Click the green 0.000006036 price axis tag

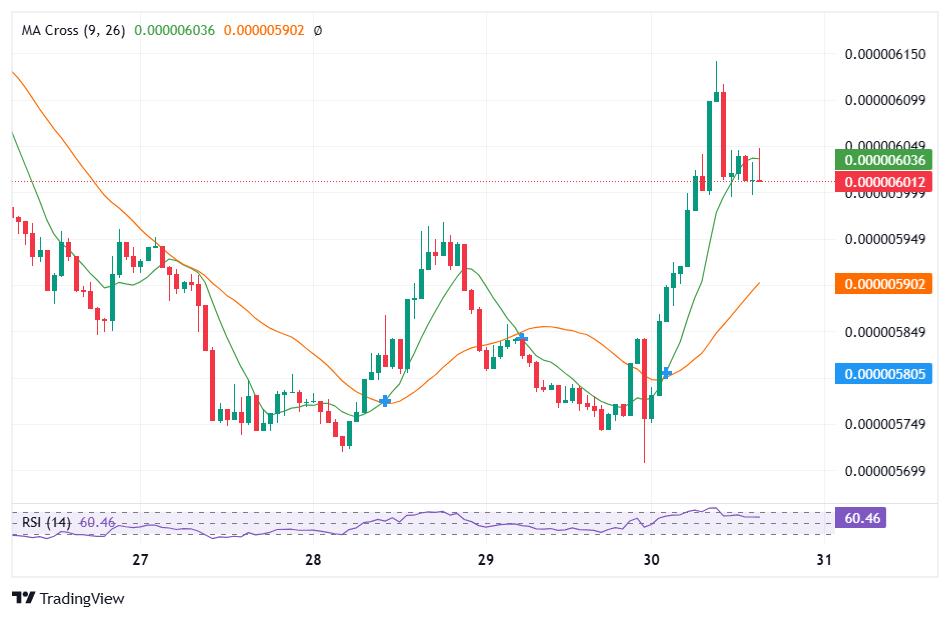883,160
